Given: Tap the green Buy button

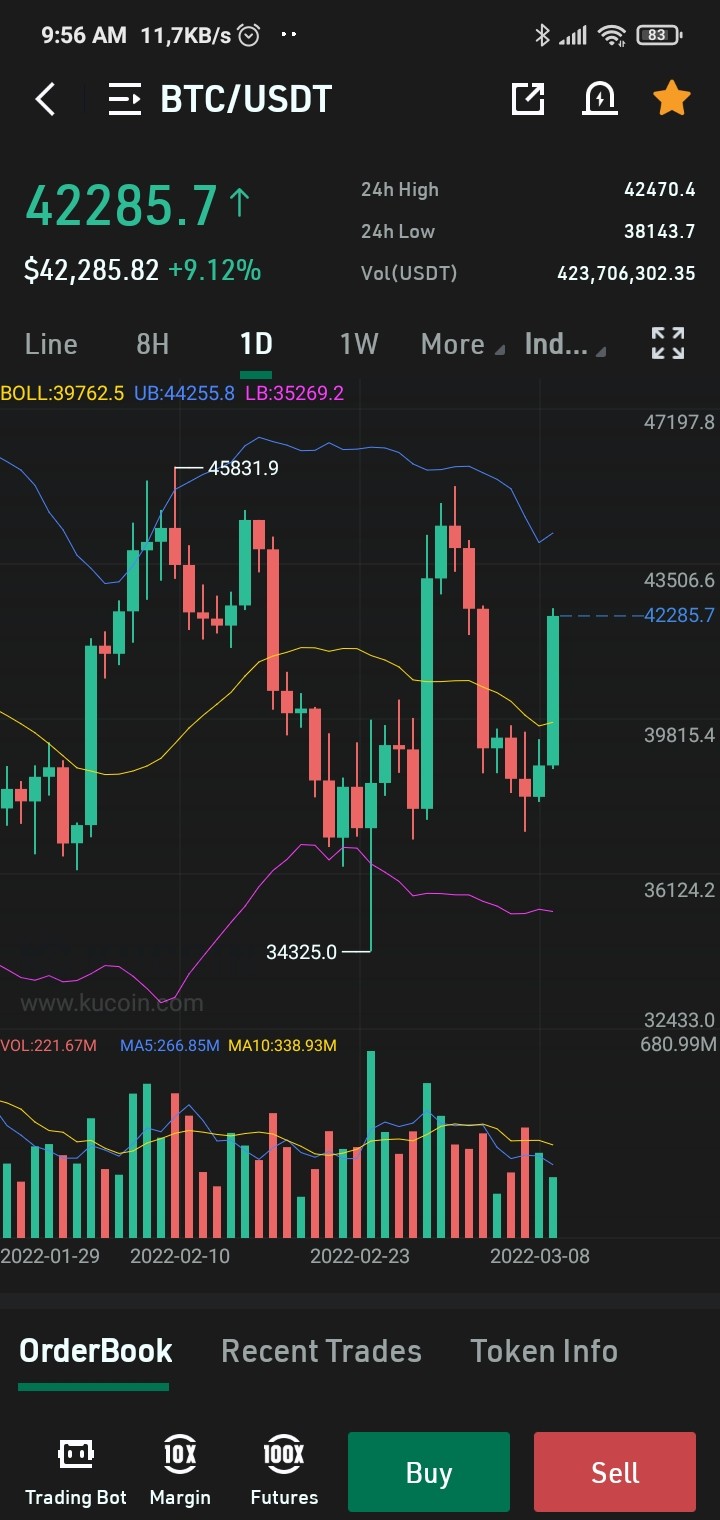Looking at the screenshot, I should click(429, 1472).
